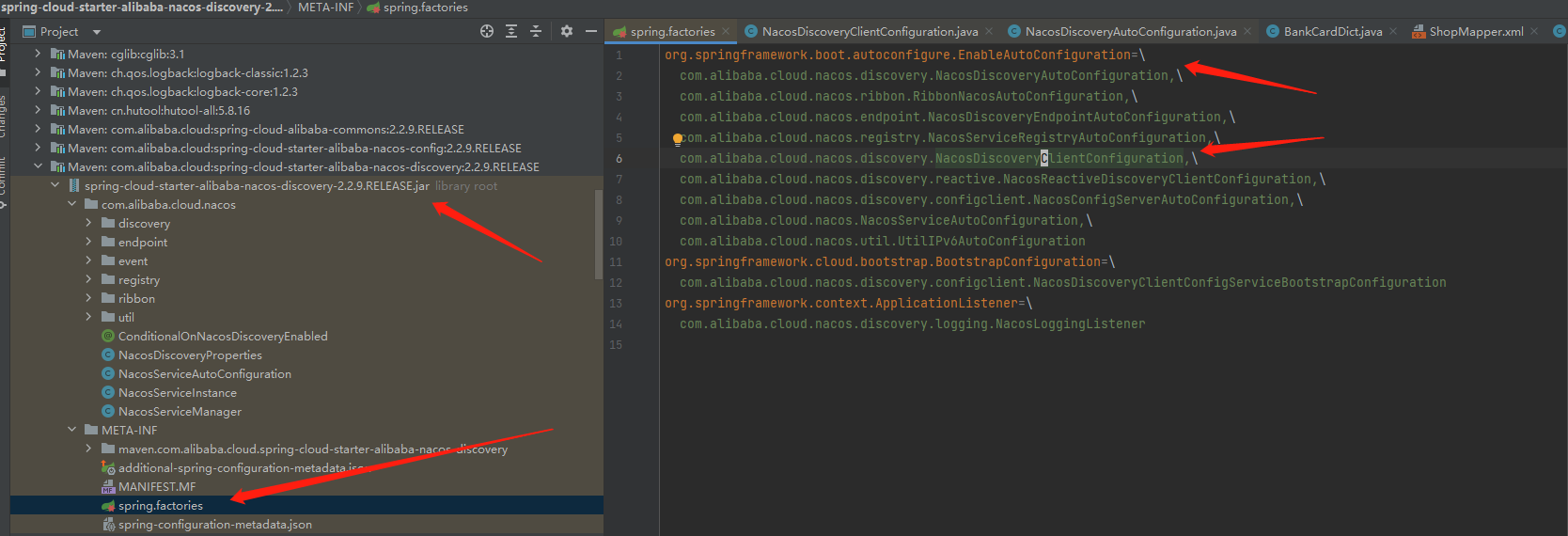The height and width of the screenshot is (536, 1568).
Task: Close the BankCardDict.java tab
Action: [x=1393, y=31]
